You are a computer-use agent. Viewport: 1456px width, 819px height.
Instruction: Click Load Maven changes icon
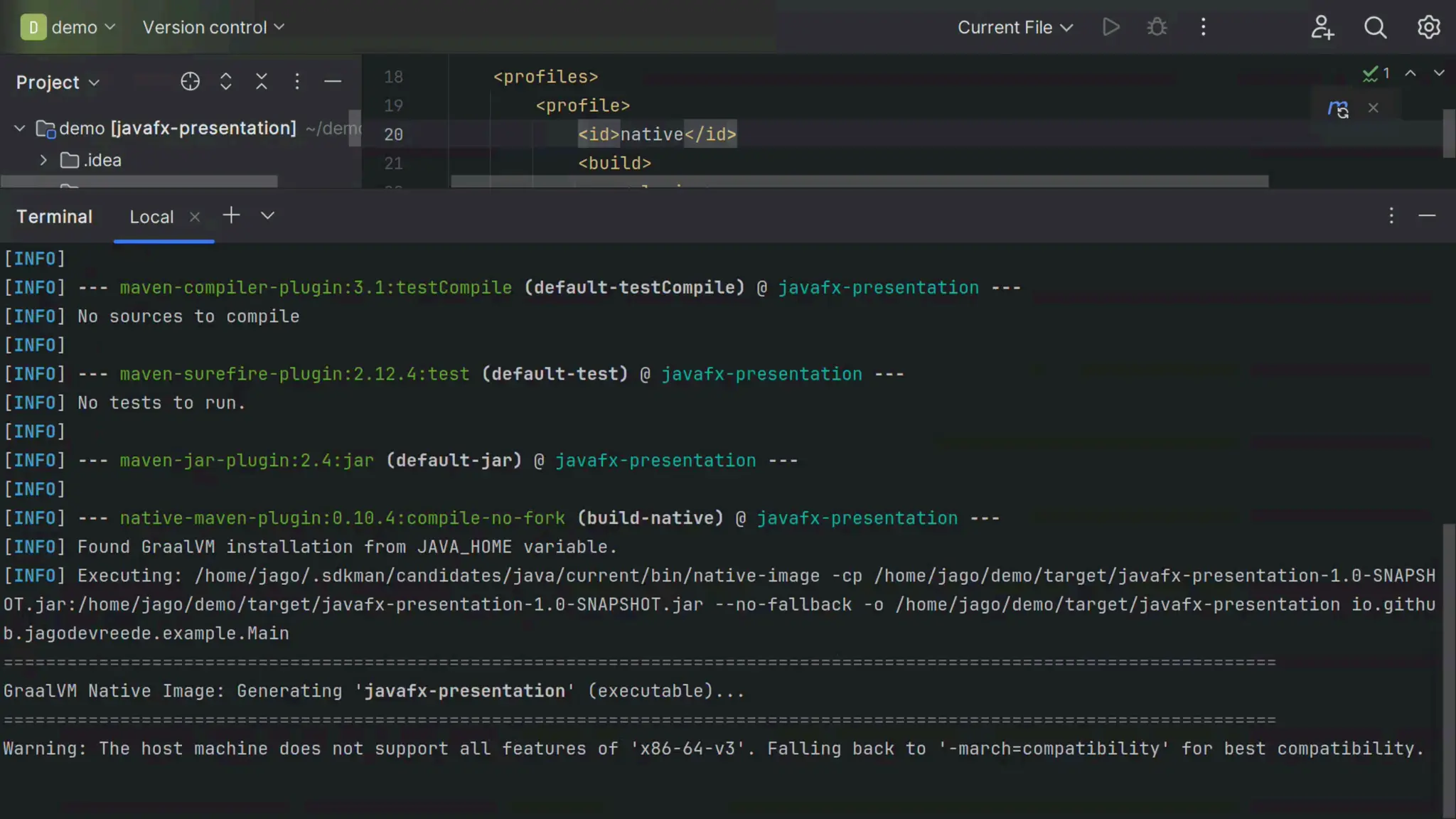1338,108
